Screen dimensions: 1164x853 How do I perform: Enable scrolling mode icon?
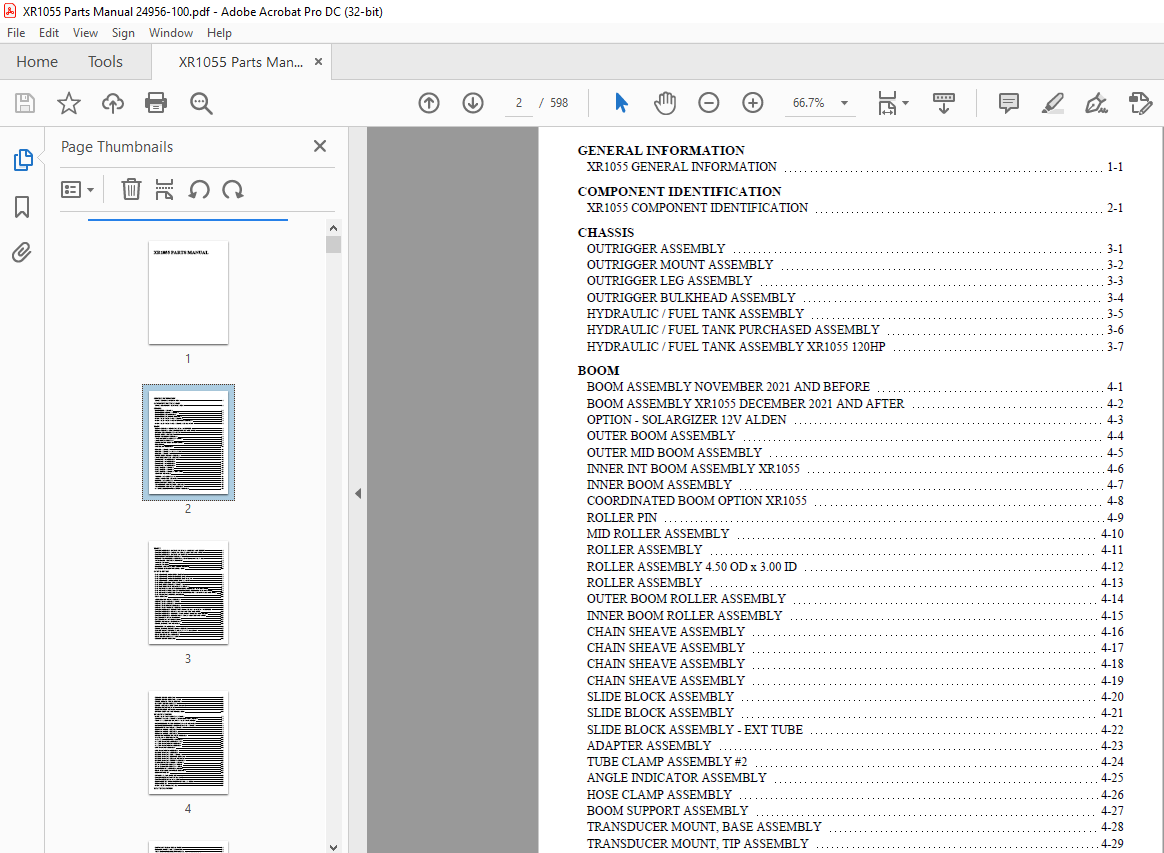944,103
